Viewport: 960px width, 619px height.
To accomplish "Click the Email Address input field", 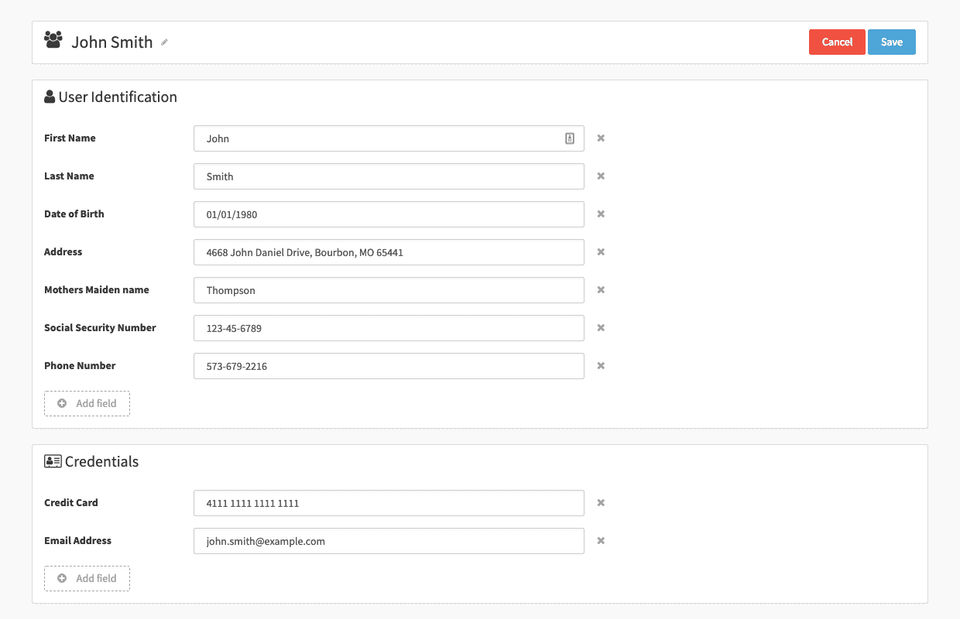I will tap(388, 542).
